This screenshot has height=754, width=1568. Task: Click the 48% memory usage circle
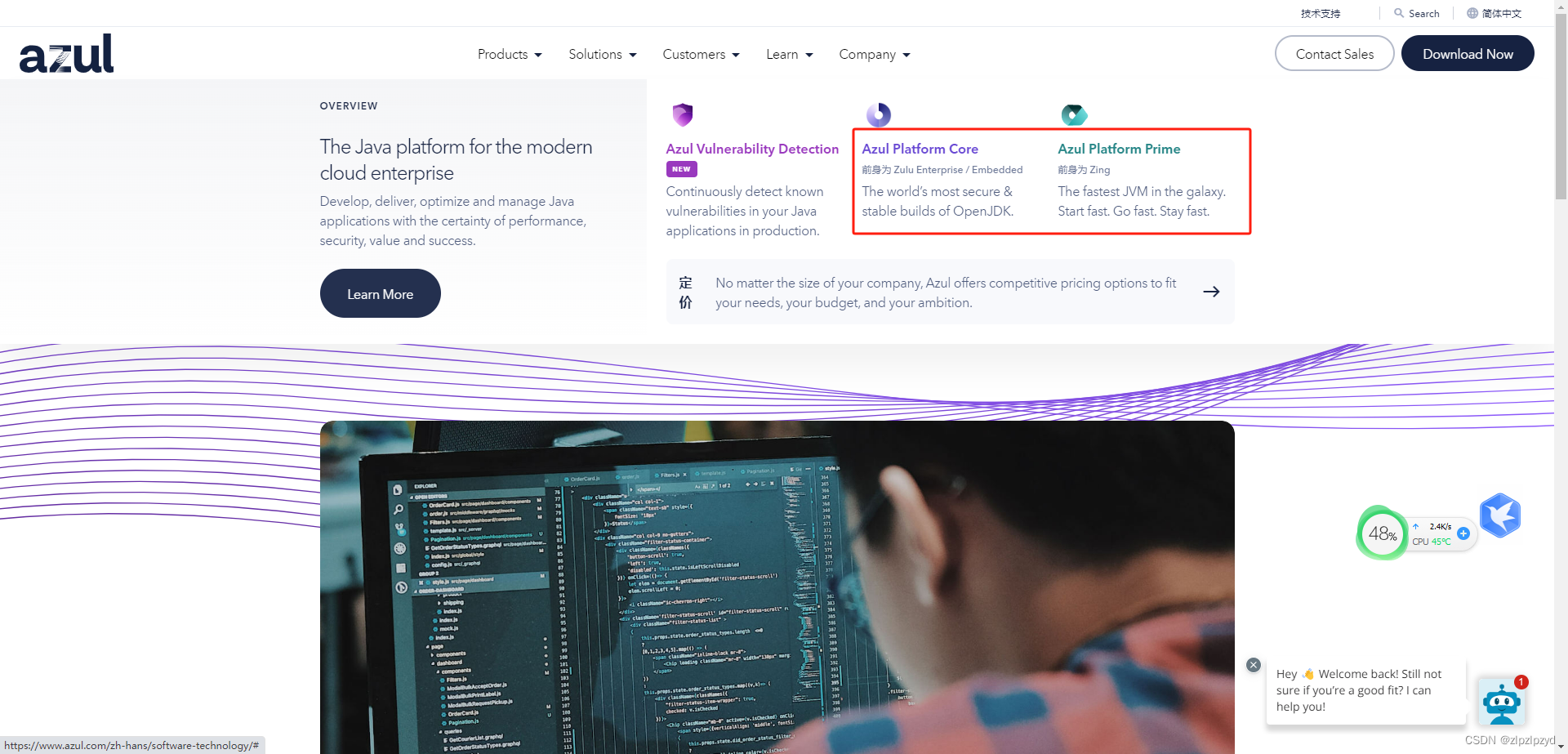coord(1382,533)
